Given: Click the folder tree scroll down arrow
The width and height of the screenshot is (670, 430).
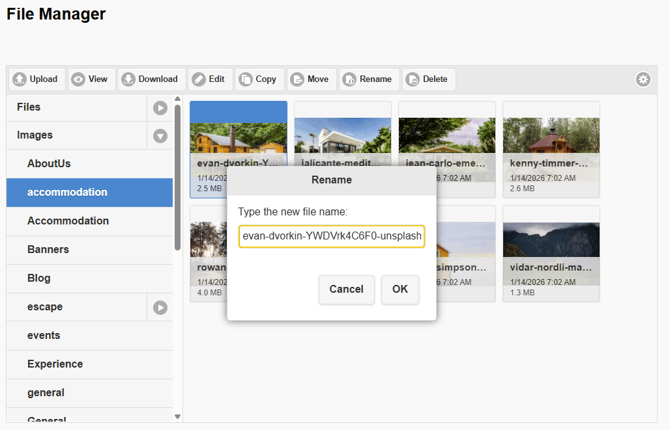Looking at the screenshot, I should 178,416.
